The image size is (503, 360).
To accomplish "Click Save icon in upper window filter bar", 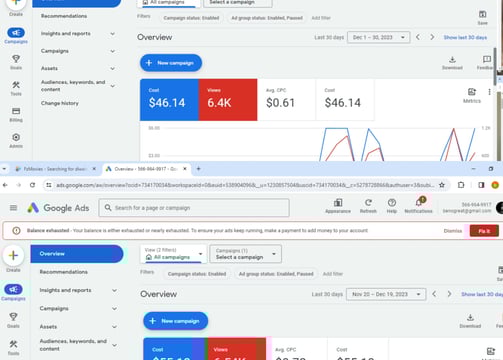I will [482, 14].
